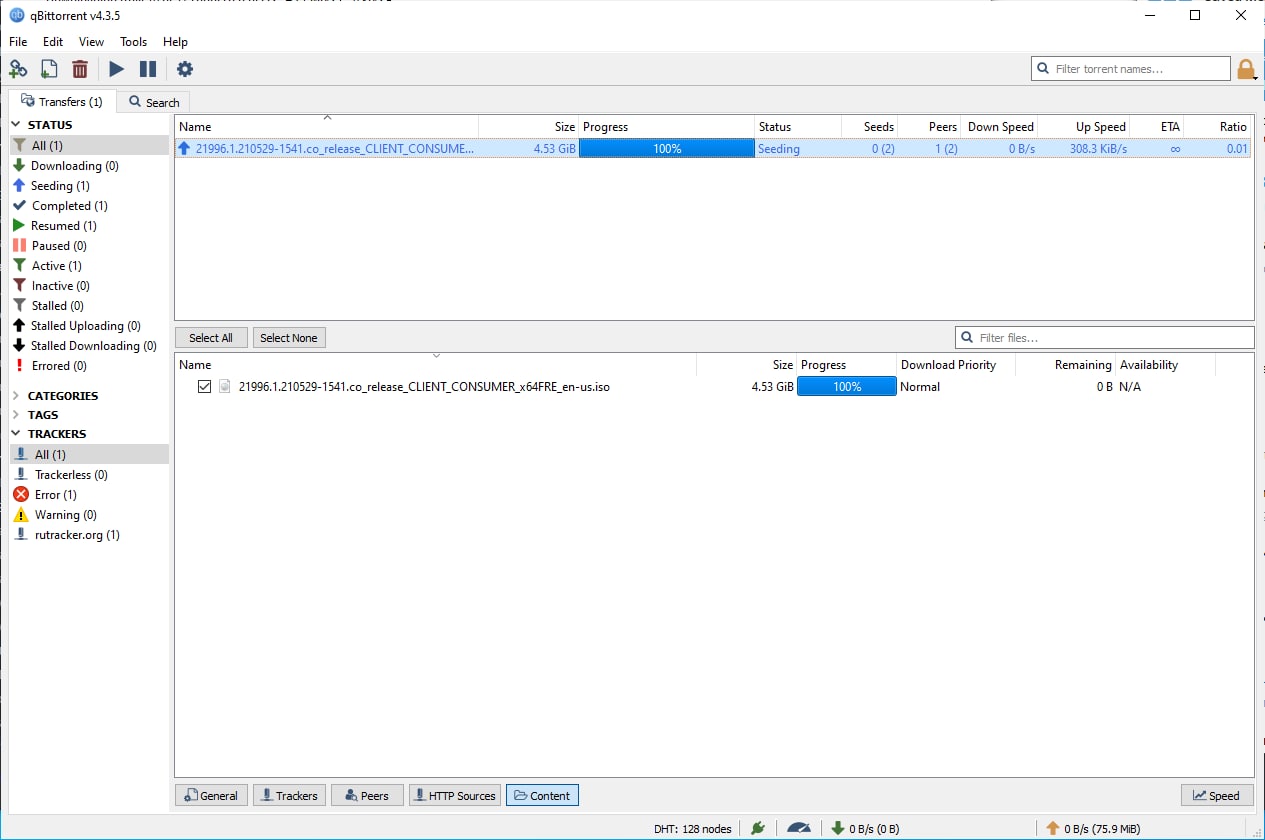This screenshot has height=840, width=1265.
Task: Click the Seeding status cell of the torrent
Action: [x=779, y=149]
